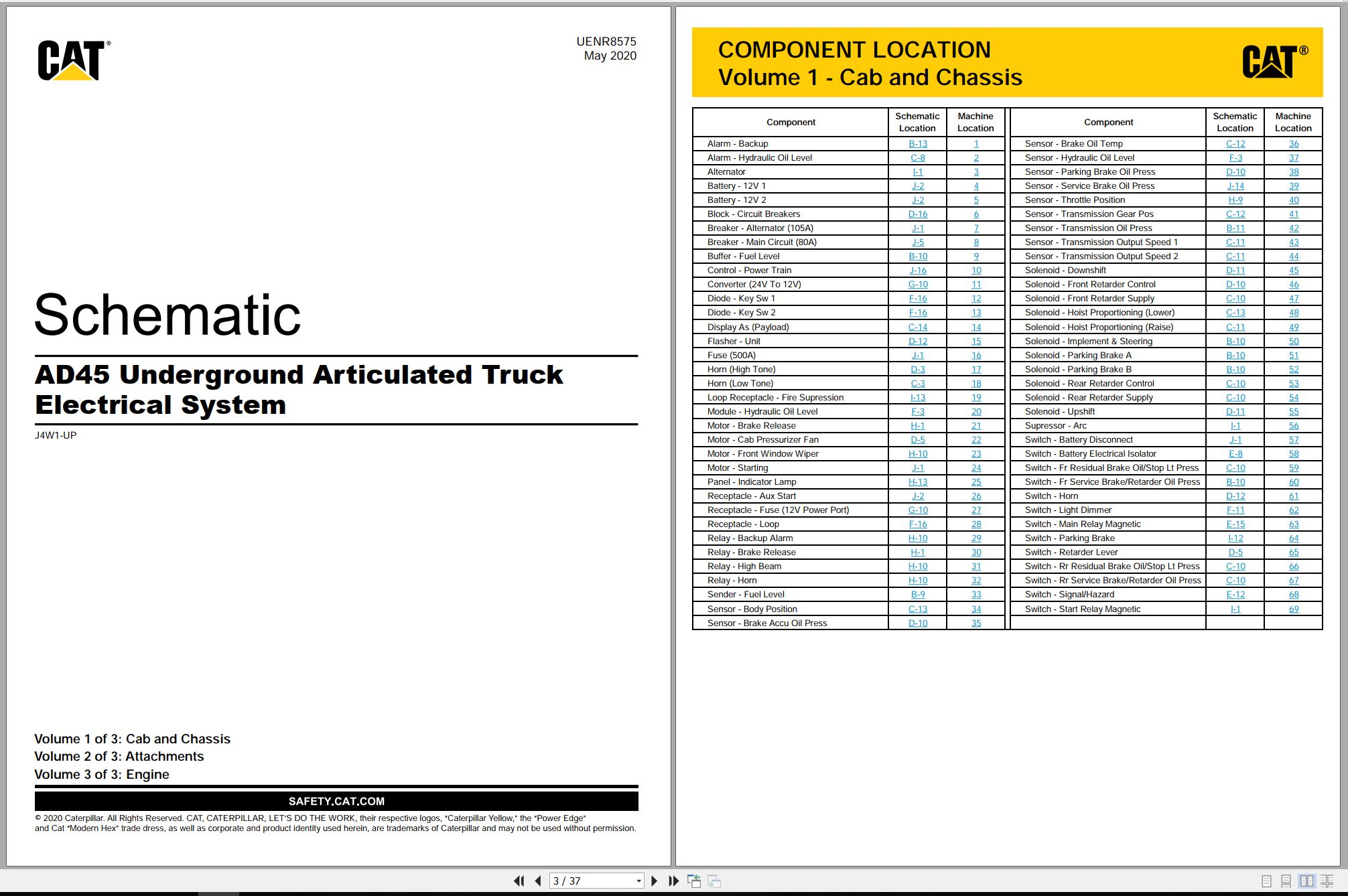Click the previous view navigation icon
1348x896 pixels.
(x=694, y=881)
